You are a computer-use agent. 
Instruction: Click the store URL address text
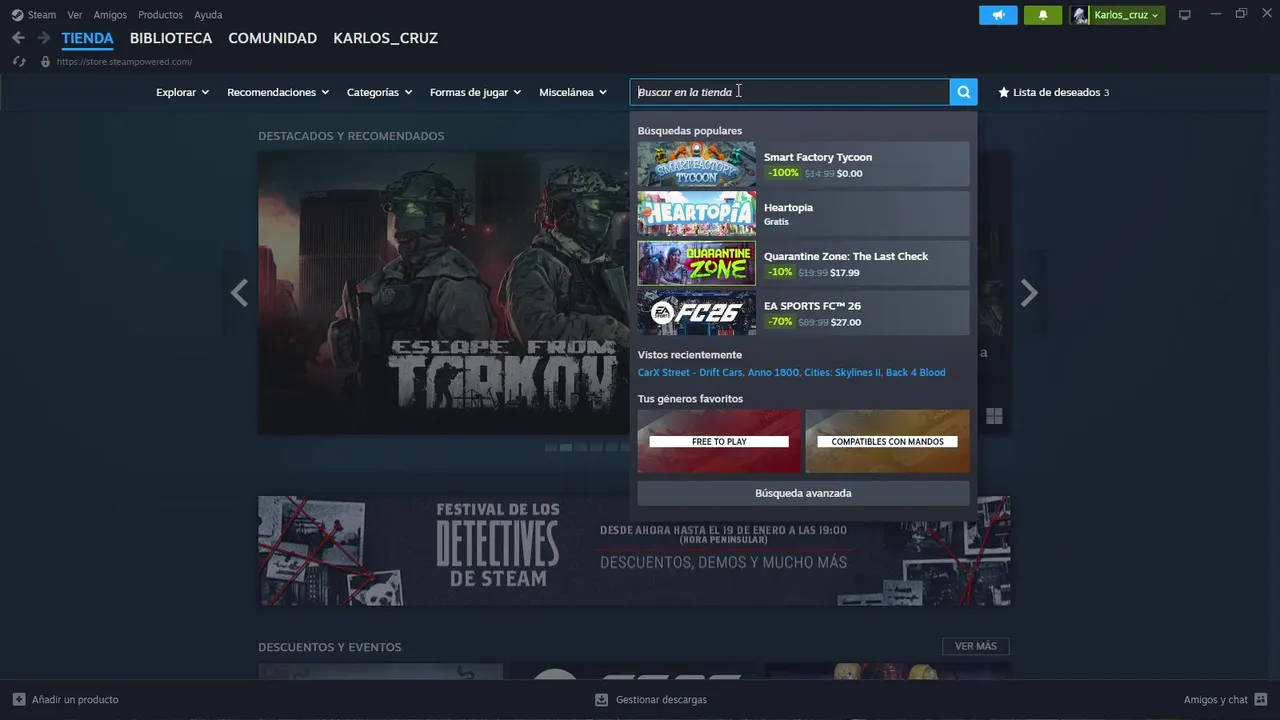point(124,62)
